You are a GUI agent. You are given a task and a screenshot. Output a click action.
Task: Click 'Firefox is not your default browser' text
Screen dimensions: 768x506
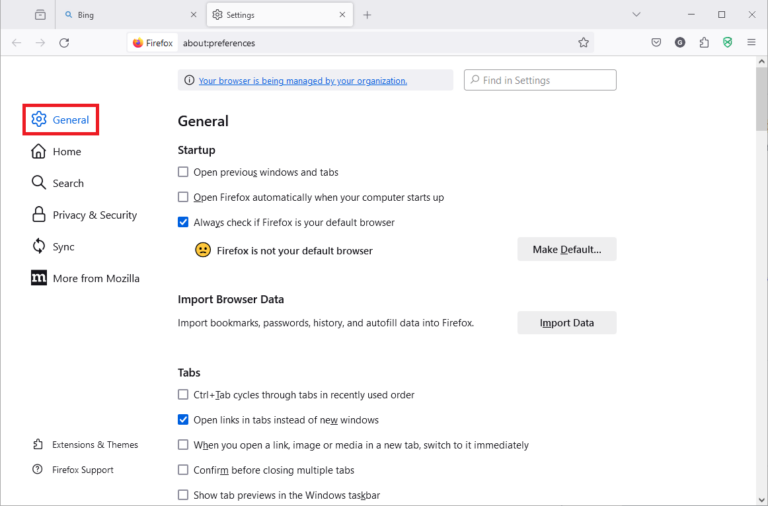coord(294,251)
